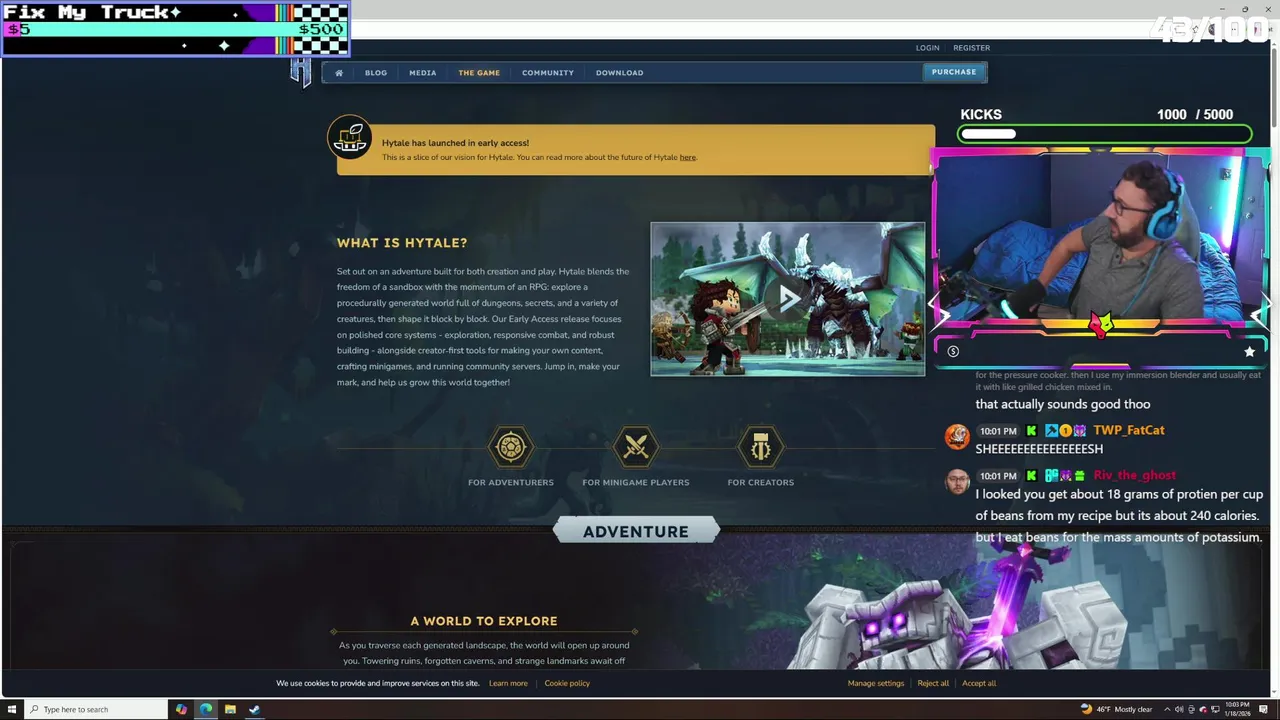Click the star icon under webcam
This screenshot has width=1280, height=720.
[x=1249, y=351]
